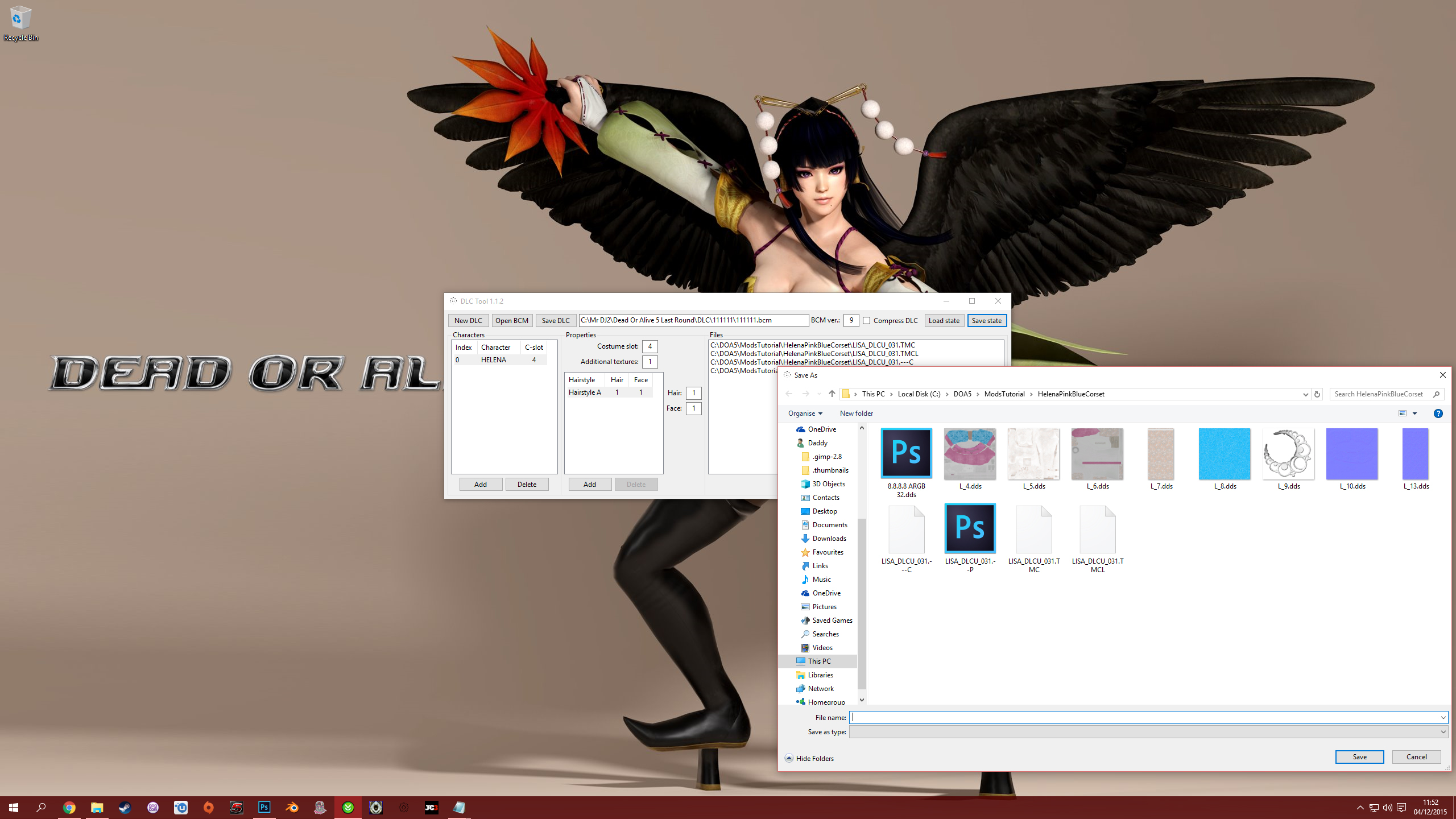This screenshot has height=819, width=1456.
Task: Click This PC in the breadcrumb
Action: (x=873, y=394)
